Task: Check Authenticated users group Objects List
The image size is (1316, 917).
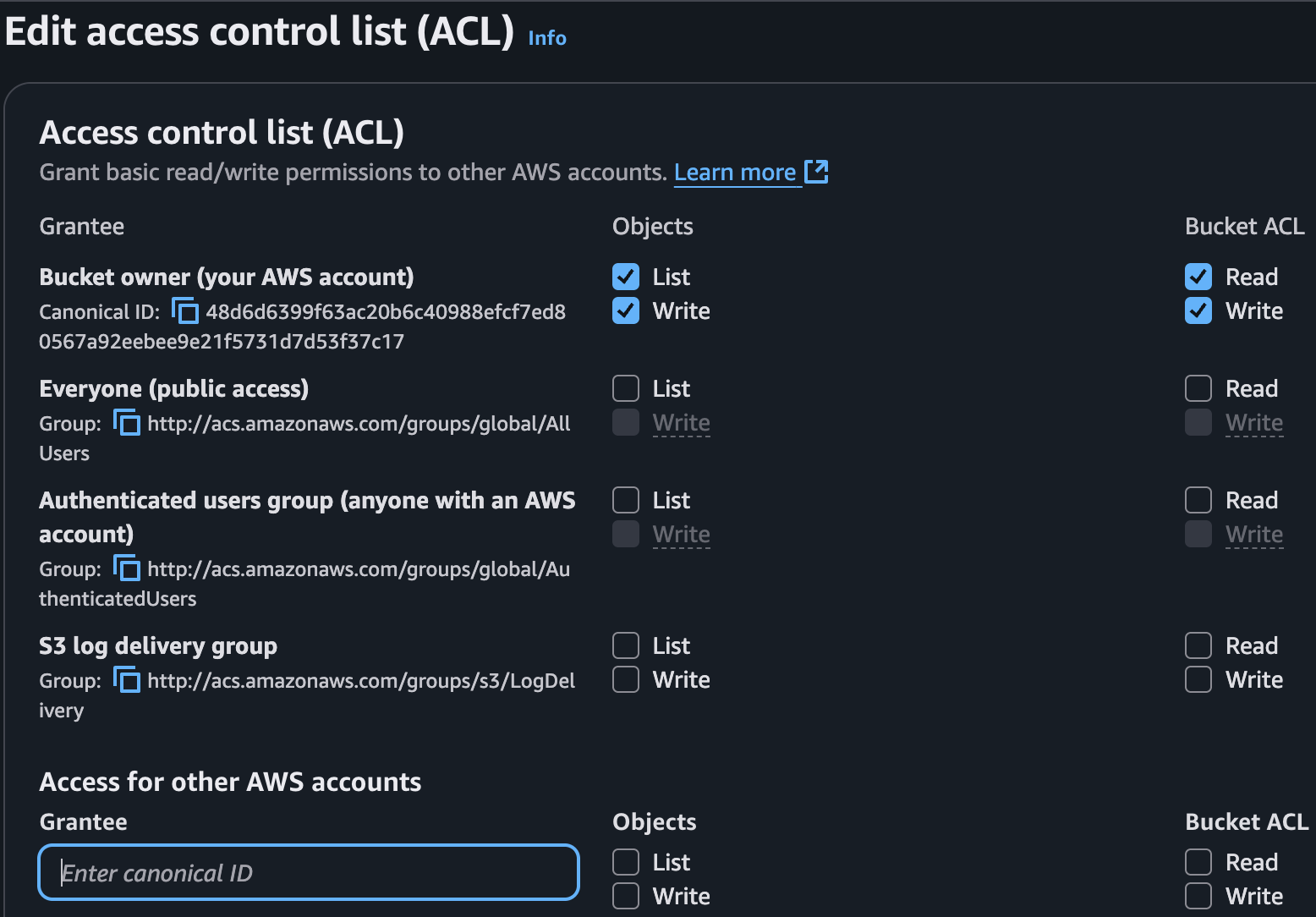Action: 626,500
